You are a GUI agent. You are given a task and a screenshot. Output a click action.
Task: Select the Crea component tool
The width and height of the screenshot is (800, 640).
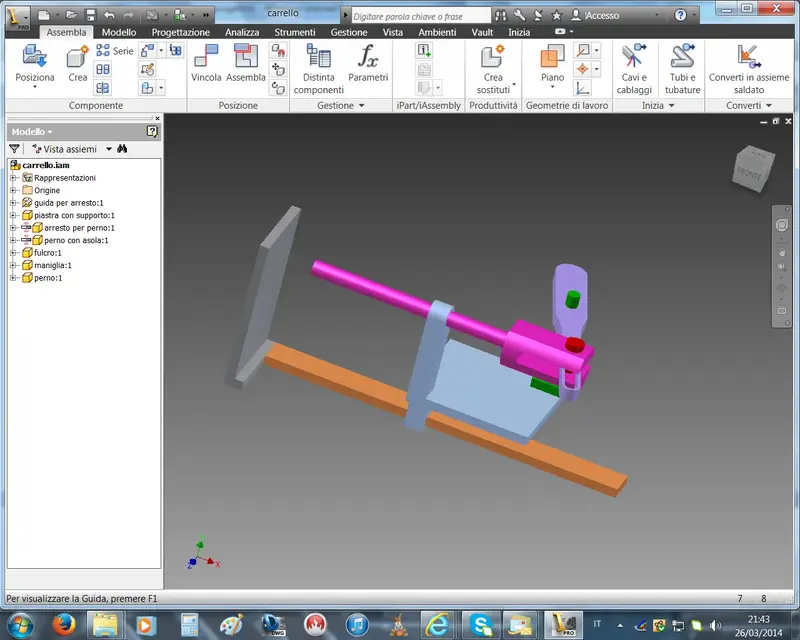78,63
